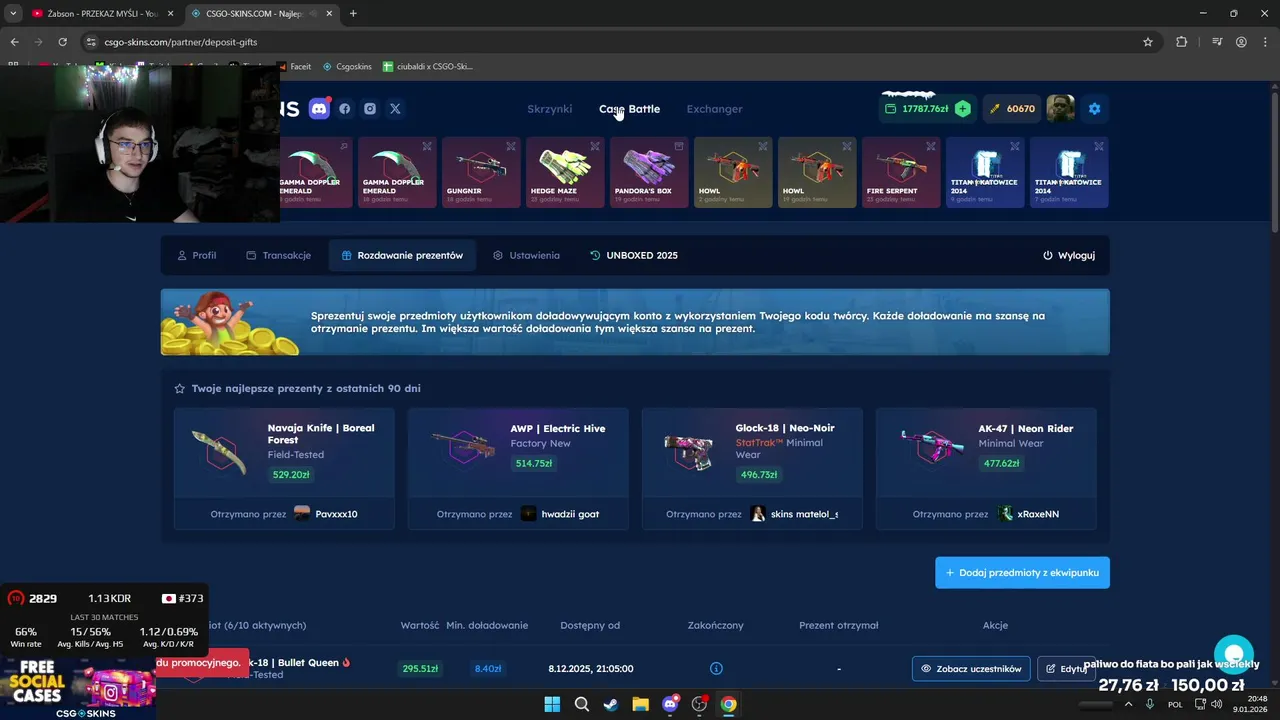Open the Skrzynki menu item
The width and height of the screenshot is (1280, 720).
pos(550,109)
